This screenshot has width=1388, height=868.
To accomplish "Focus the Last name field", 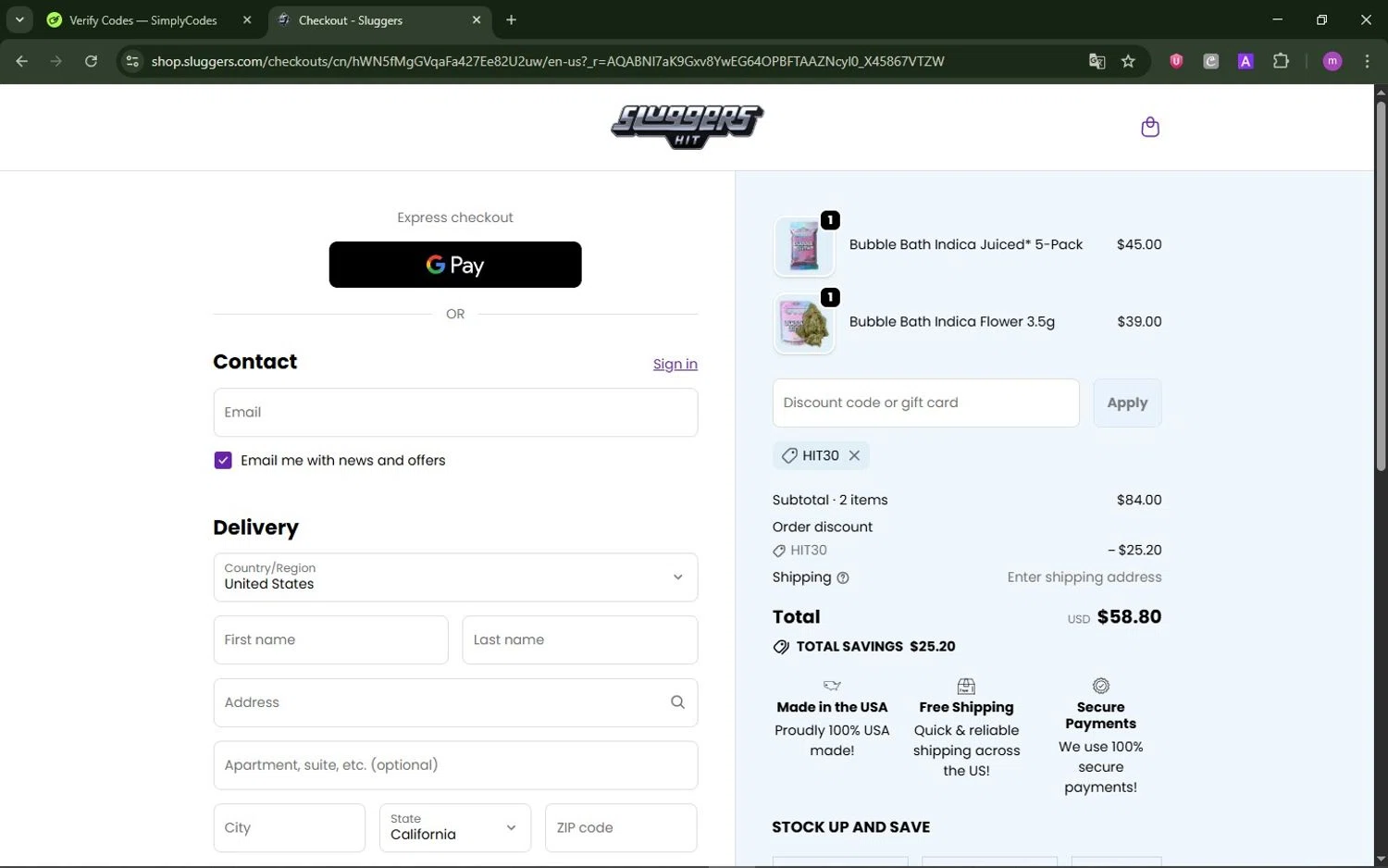I will [x=580, y=639].
